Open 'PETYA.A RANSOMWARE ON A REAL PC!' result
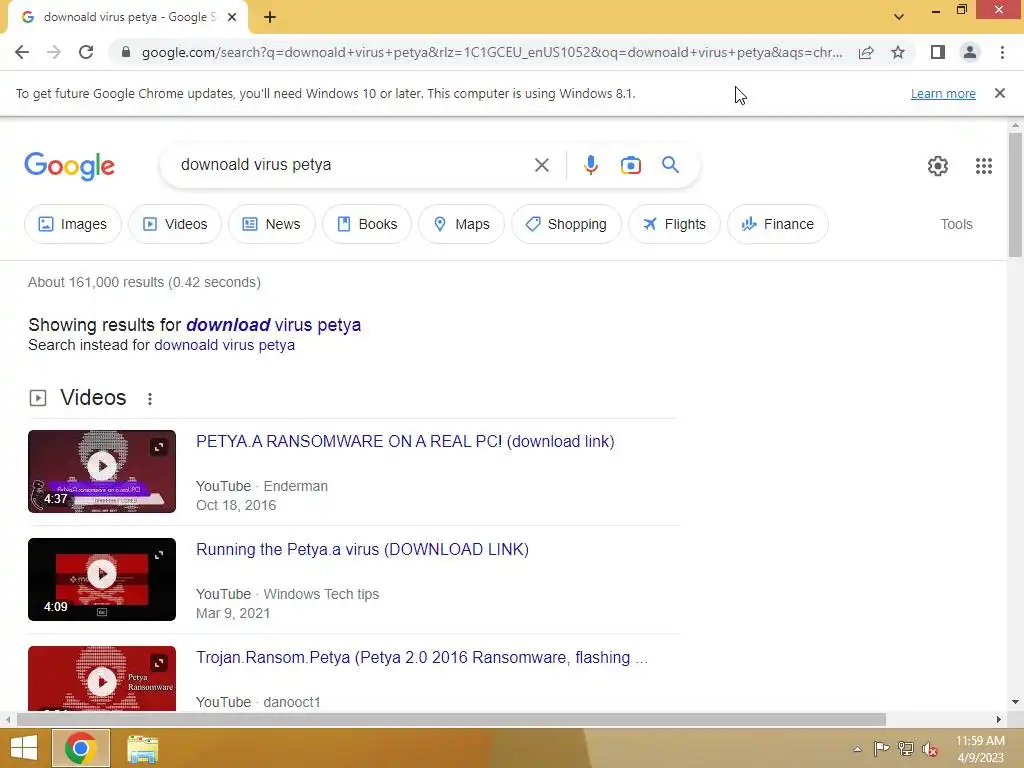The width and height of the screenshot is (1024, 768). pyautogui.click(x=405, y=441)
